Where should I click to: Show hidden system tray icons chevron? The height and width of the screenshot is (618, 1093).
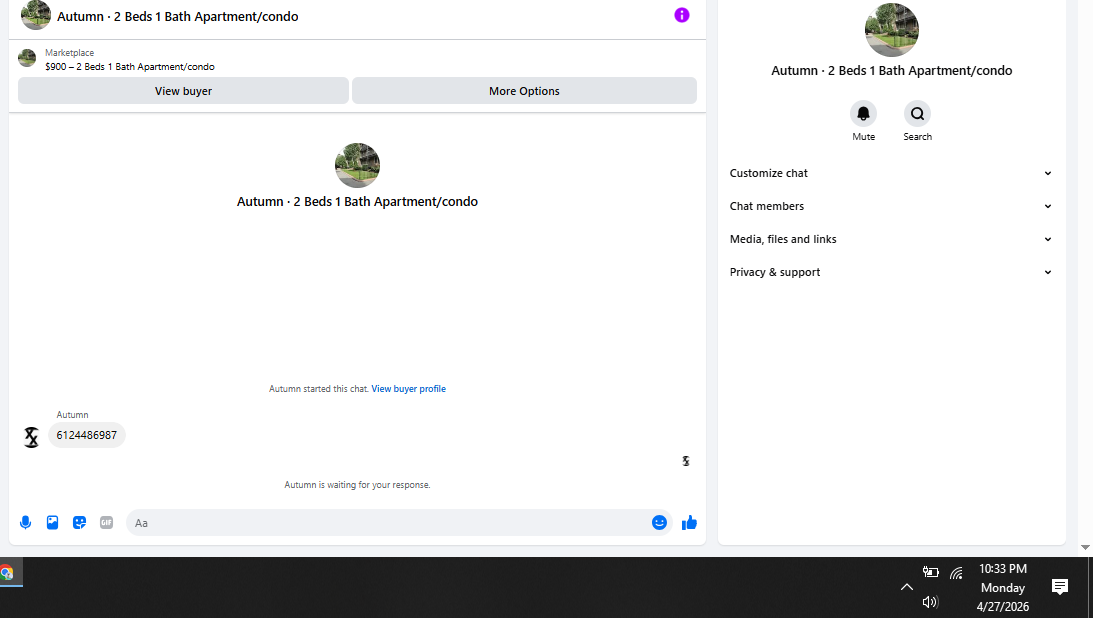pos(907,587)
